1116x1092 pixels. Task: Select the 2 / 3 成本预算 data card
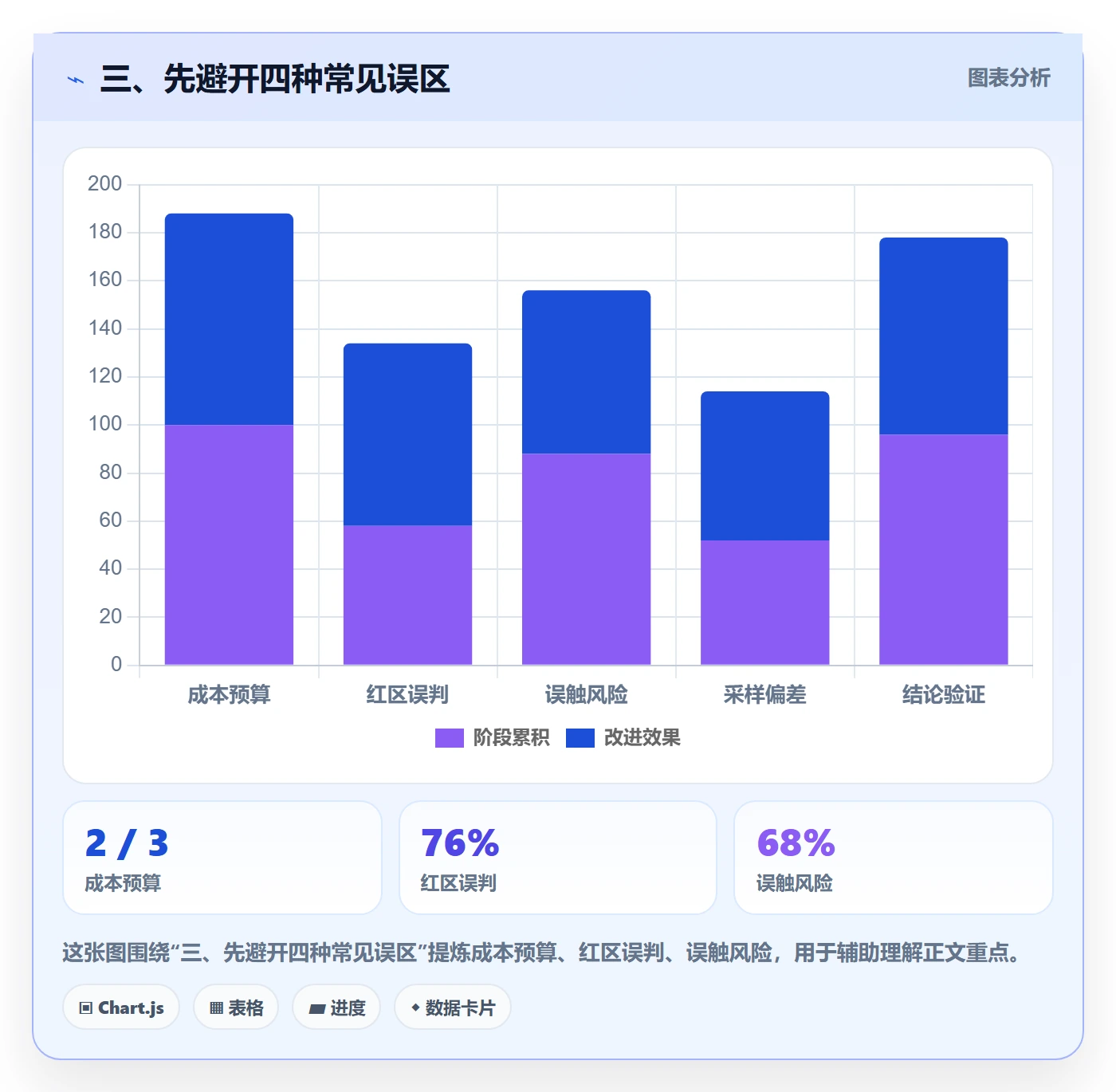pyautogui.click(x=222, y=858)
